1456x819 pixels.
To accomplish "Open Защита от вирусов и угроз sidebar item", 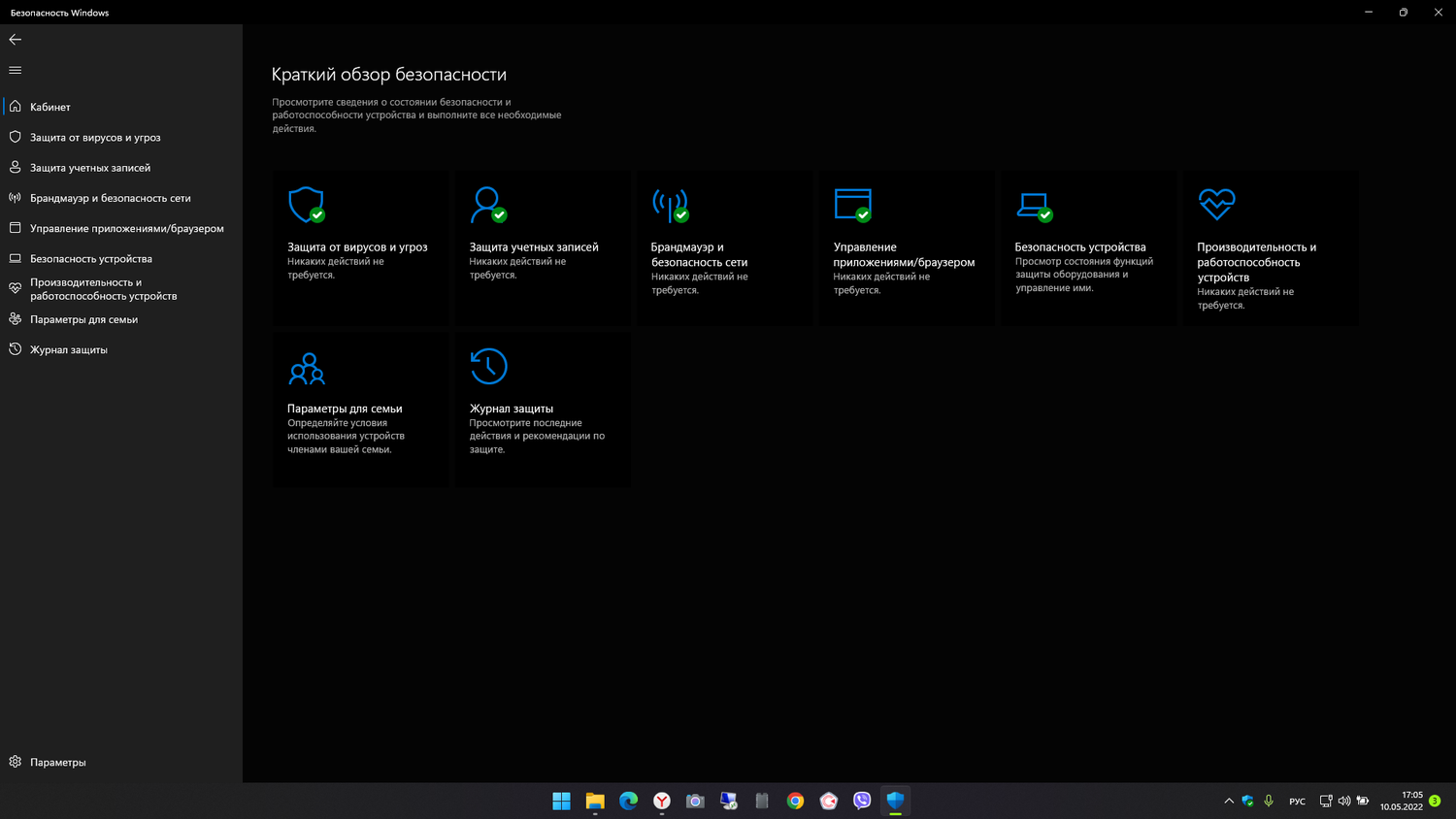I will point(95,138).
